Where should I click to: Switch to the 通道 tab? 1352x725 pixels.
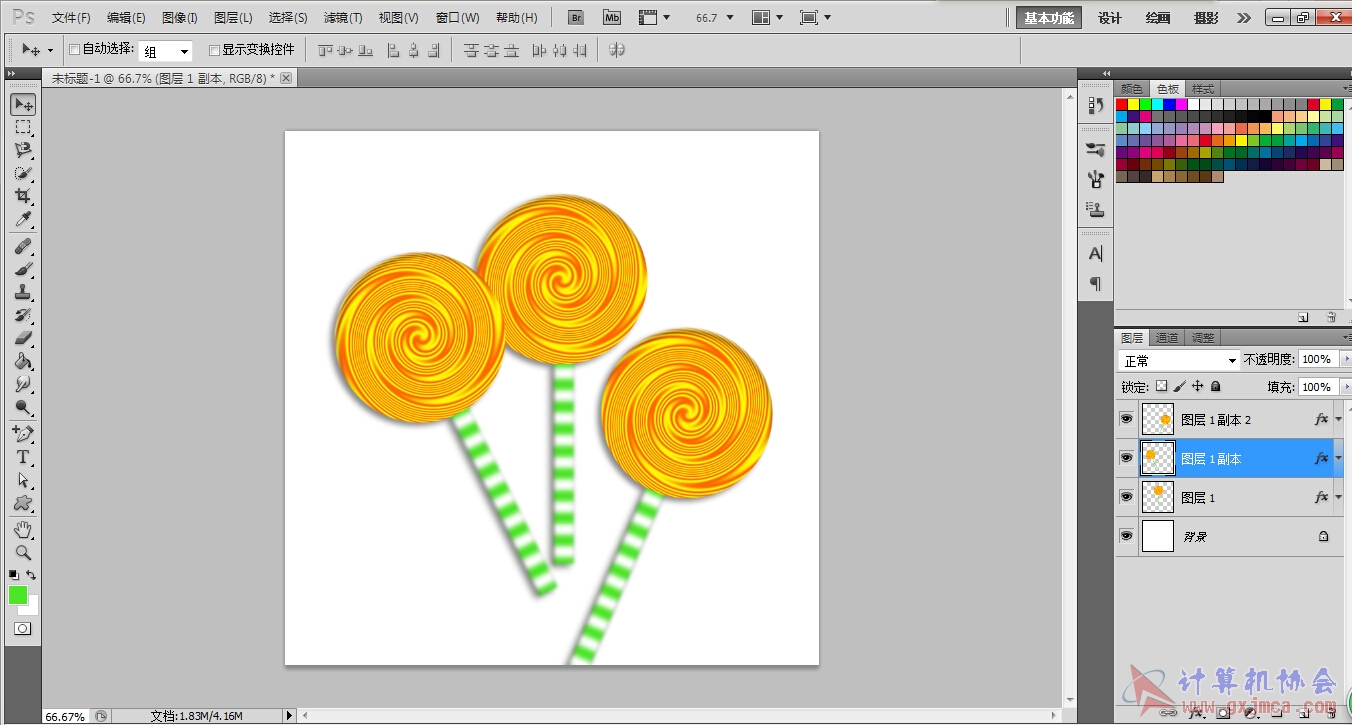click(1167, 338)
